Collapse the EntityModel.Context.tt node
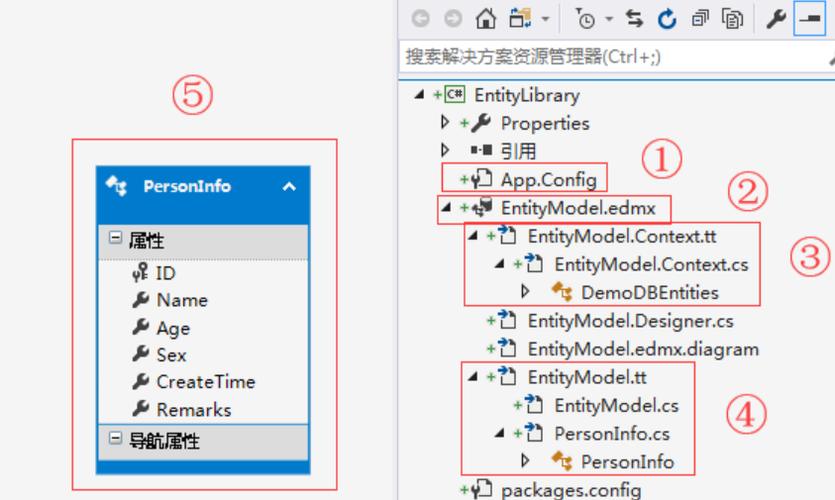Viewport: 835px width, 500px height. 473,235
